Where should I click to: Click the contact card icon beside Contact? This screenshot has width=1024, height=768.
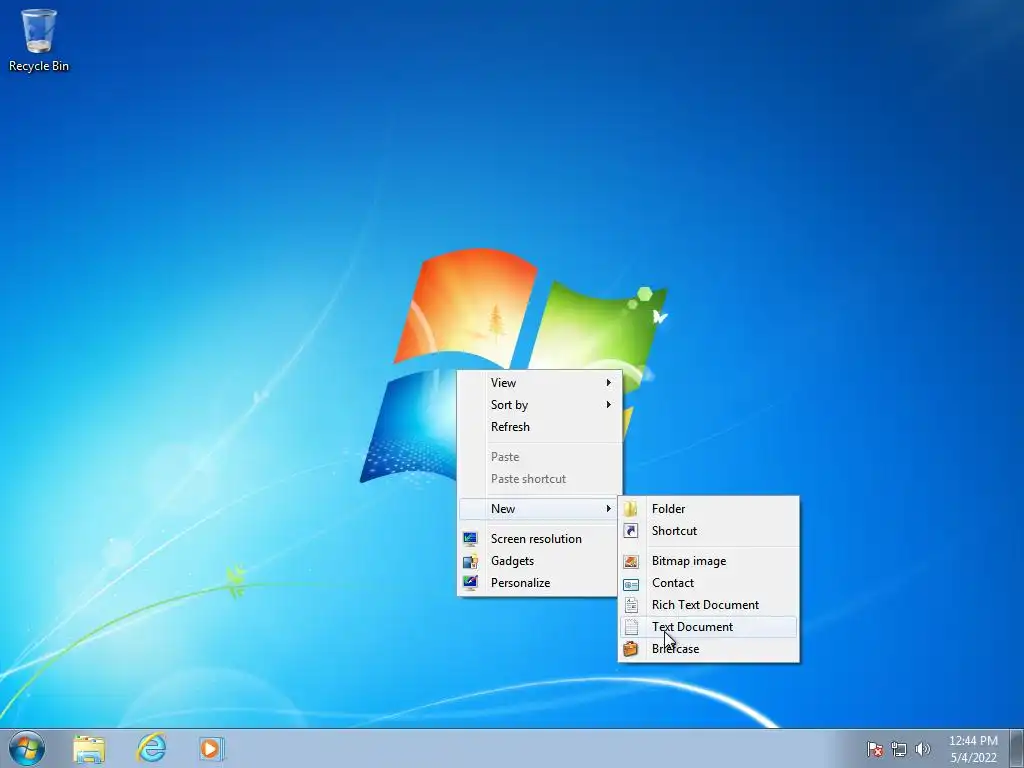(631, 583)
